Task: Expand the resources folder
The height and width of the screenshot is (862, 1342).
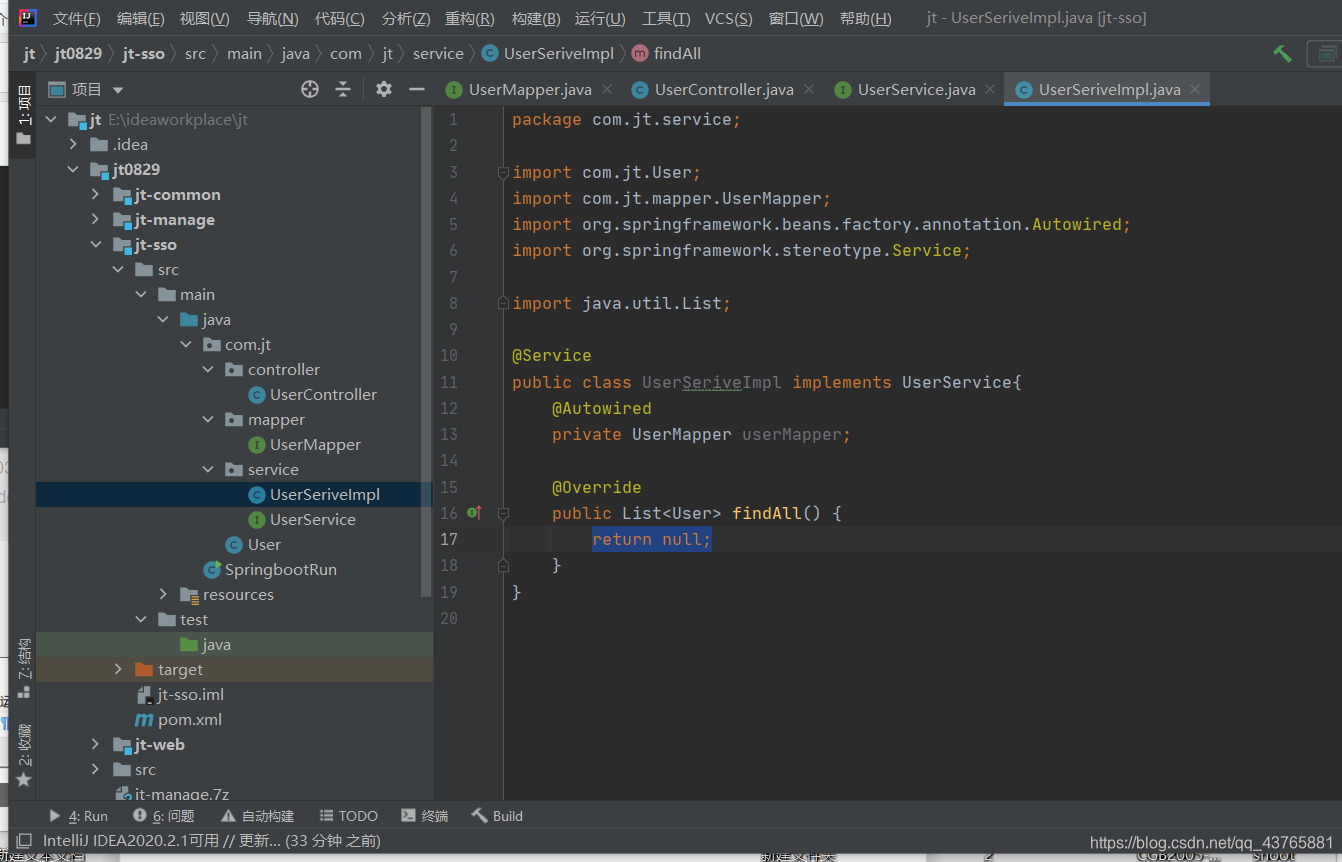Action: pos(163,595)
